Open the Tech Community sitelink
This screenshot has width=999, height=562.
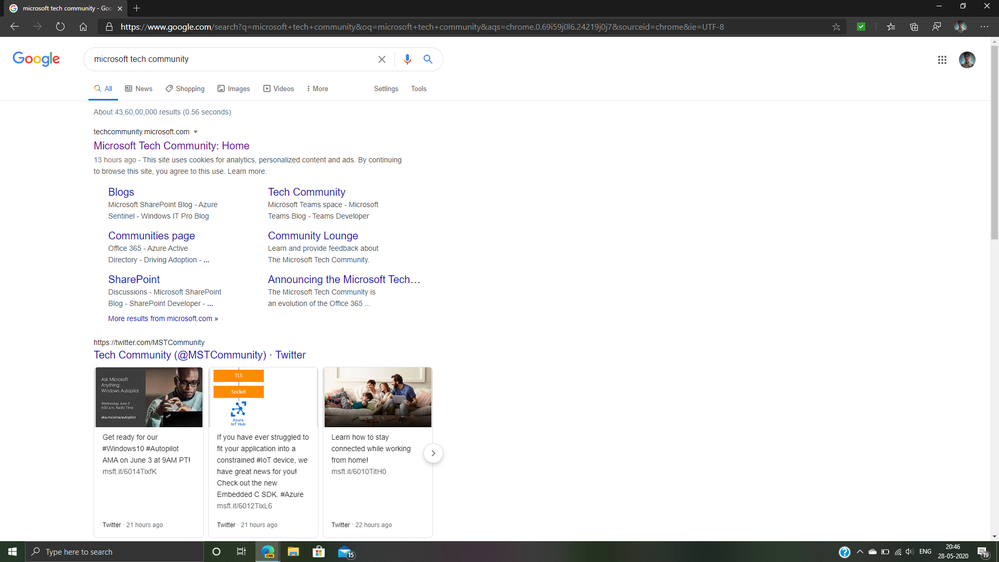(x=306, y=192)
